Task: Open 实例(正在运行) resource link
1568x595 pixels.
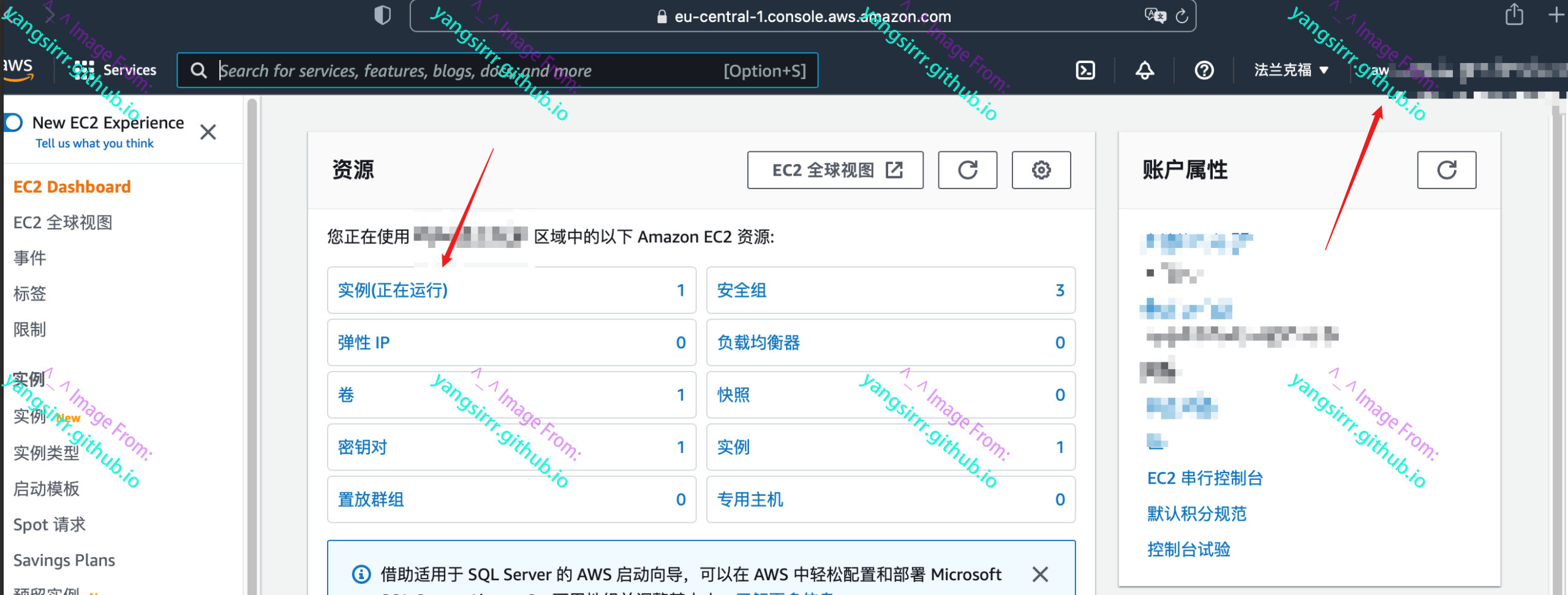Action: [393, 290]
